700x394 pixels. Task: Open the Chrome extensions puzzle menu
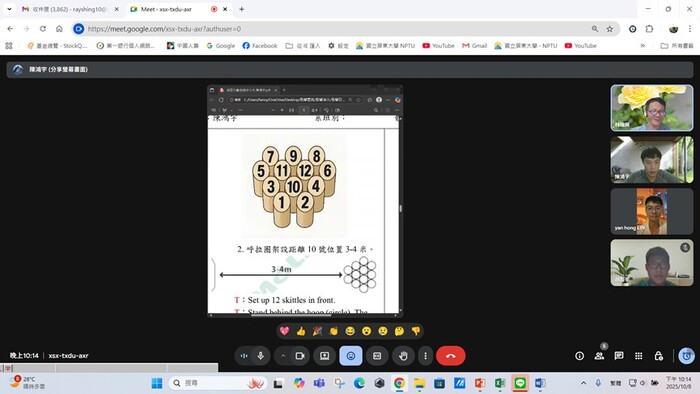(649, 29)
